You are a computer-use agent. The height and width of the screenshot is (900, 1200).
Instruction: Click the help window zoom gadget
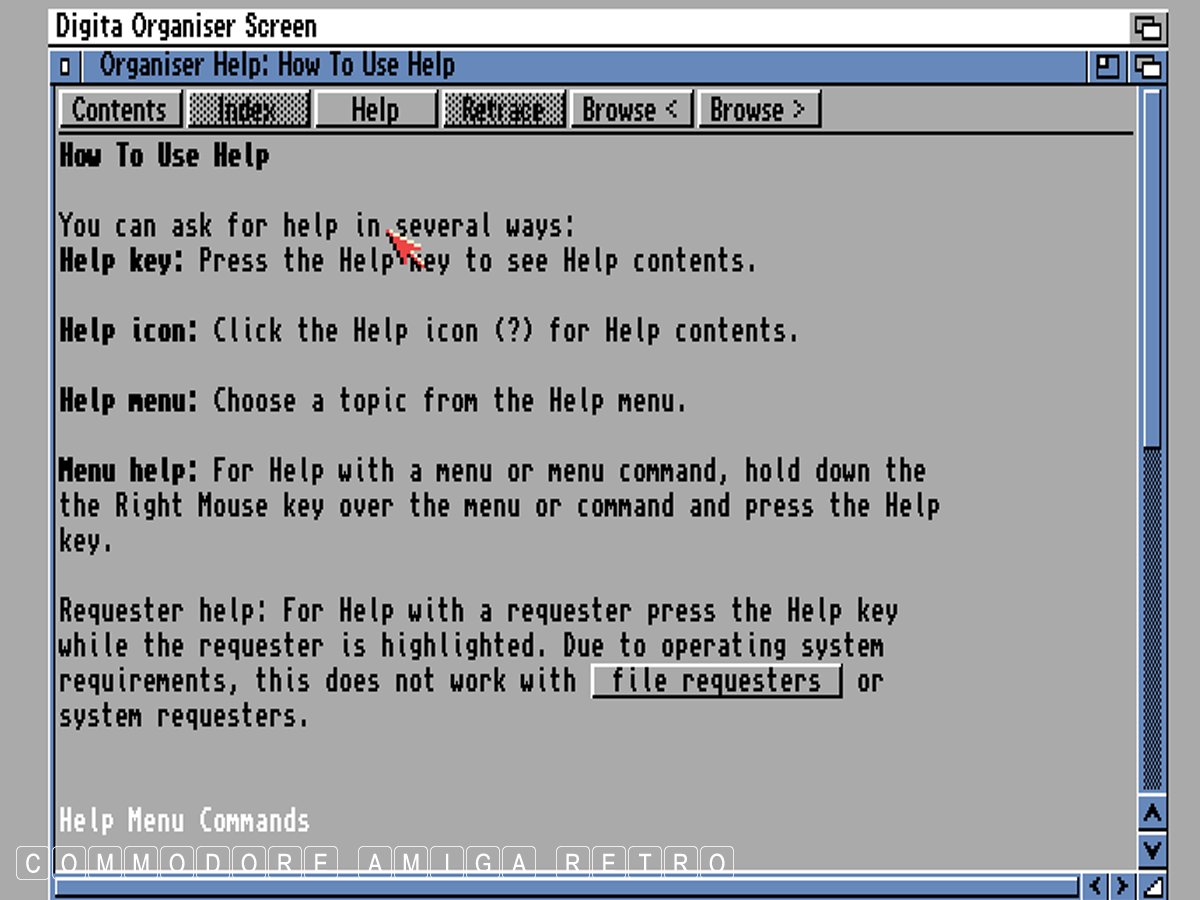[x=1107, y=68]
